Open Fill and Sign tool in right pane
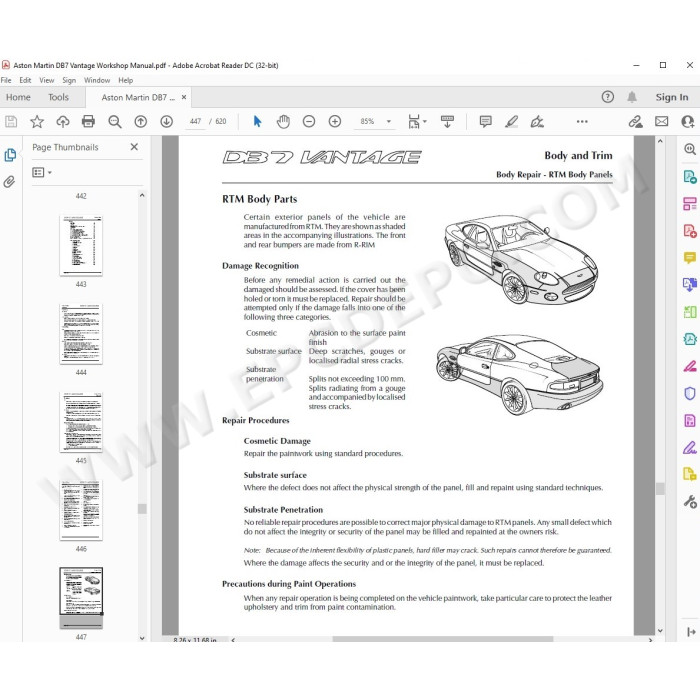700x700 pixels. click(x=690, y=448)
